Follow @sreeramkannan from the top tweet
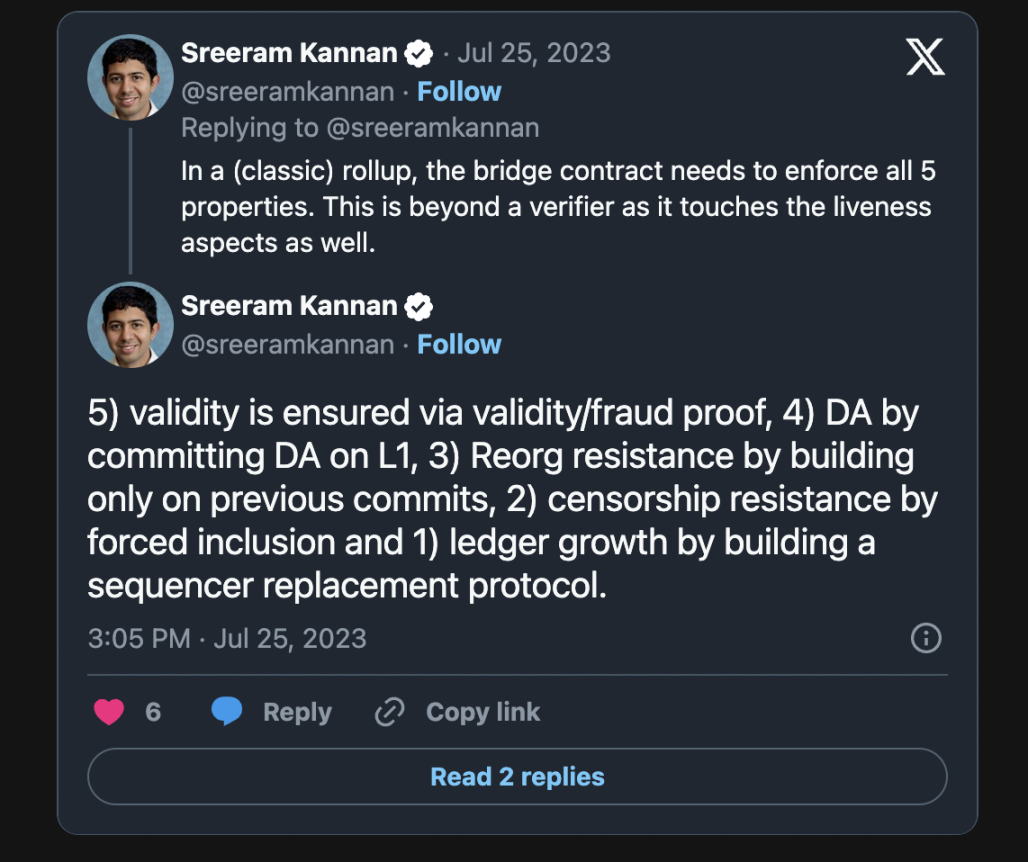Screen dimensions: 1028x862 tap(459, 92)
